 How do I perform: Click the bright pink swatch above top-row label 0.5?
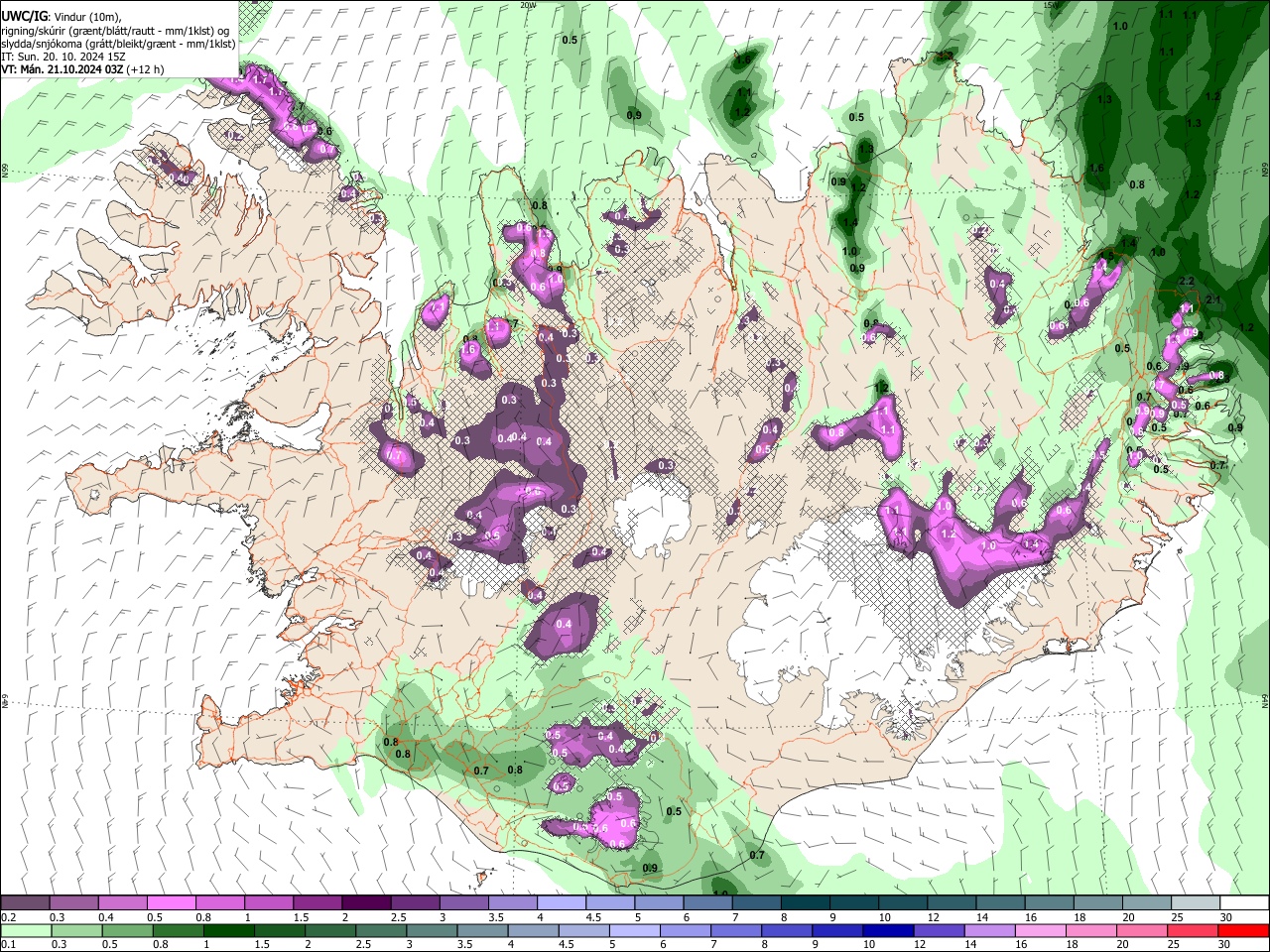pyautogui.click(x=172, y=903)
